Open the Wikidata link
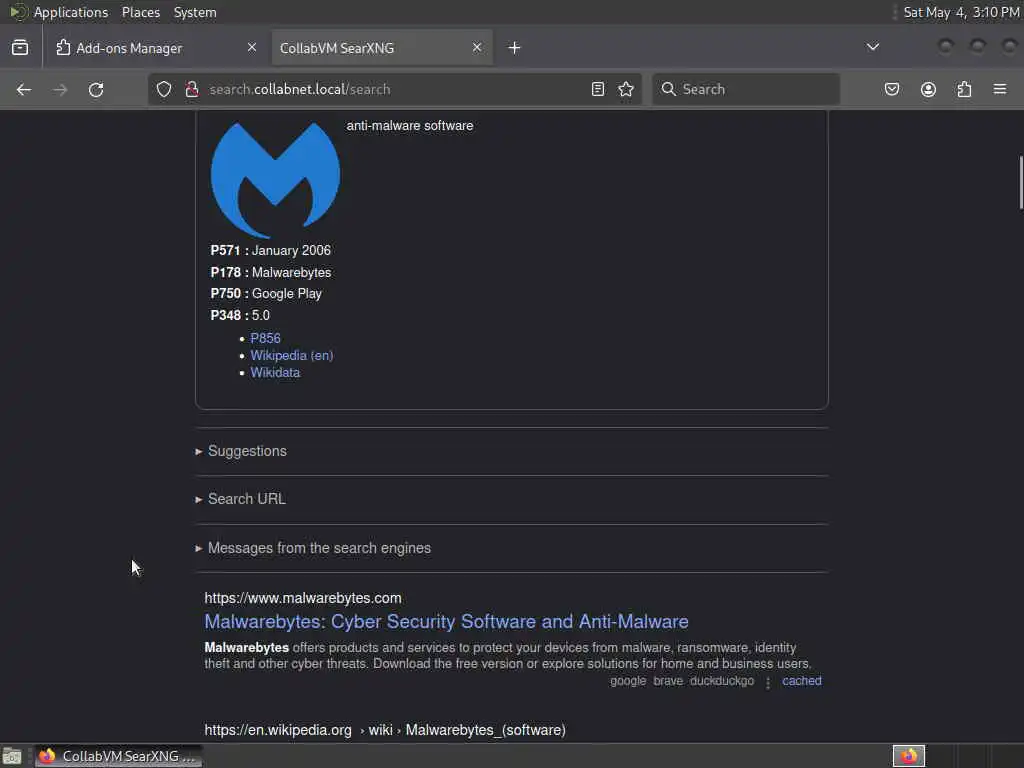1024x768 pixels. [x=275, y=372]
